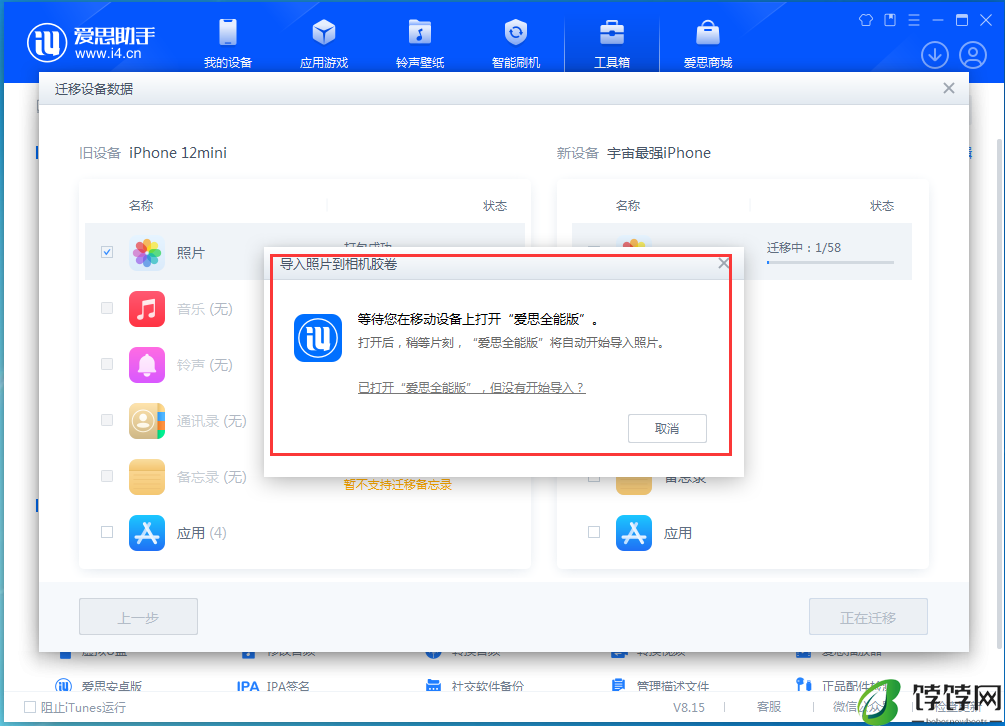Select the 工具箱 tab
This screenshot has height=726, width=1005.
coord(612,44)
